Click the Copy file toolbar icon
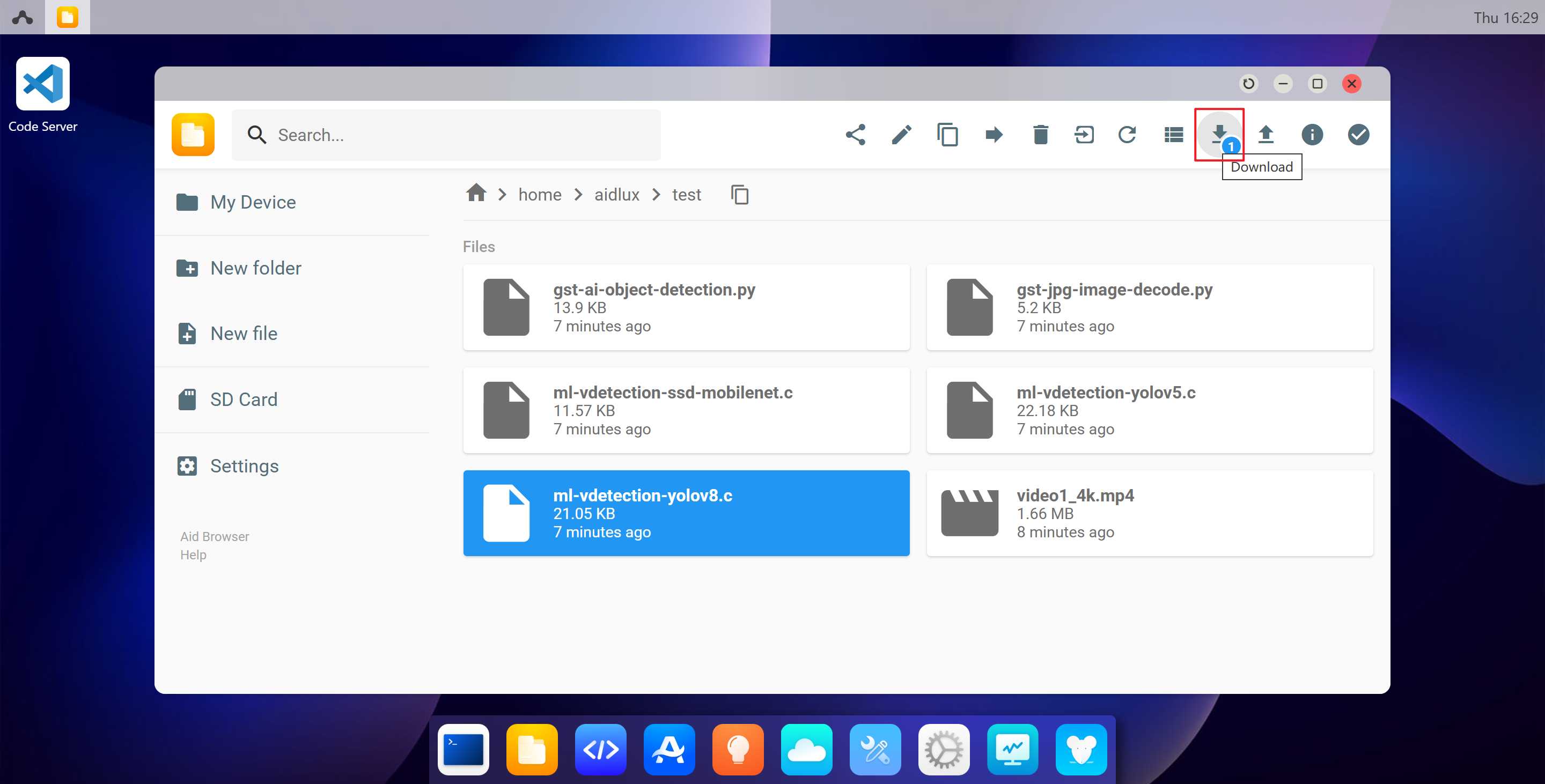 coord(947,135)
